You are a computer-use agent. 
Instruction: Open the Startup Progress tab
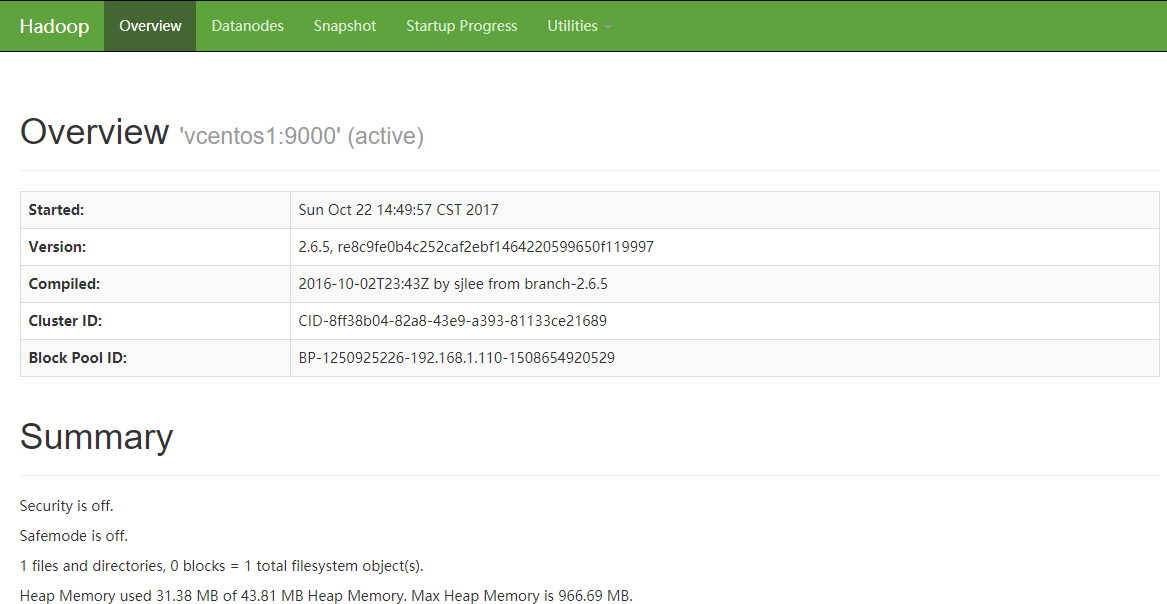tap(461, 26)
